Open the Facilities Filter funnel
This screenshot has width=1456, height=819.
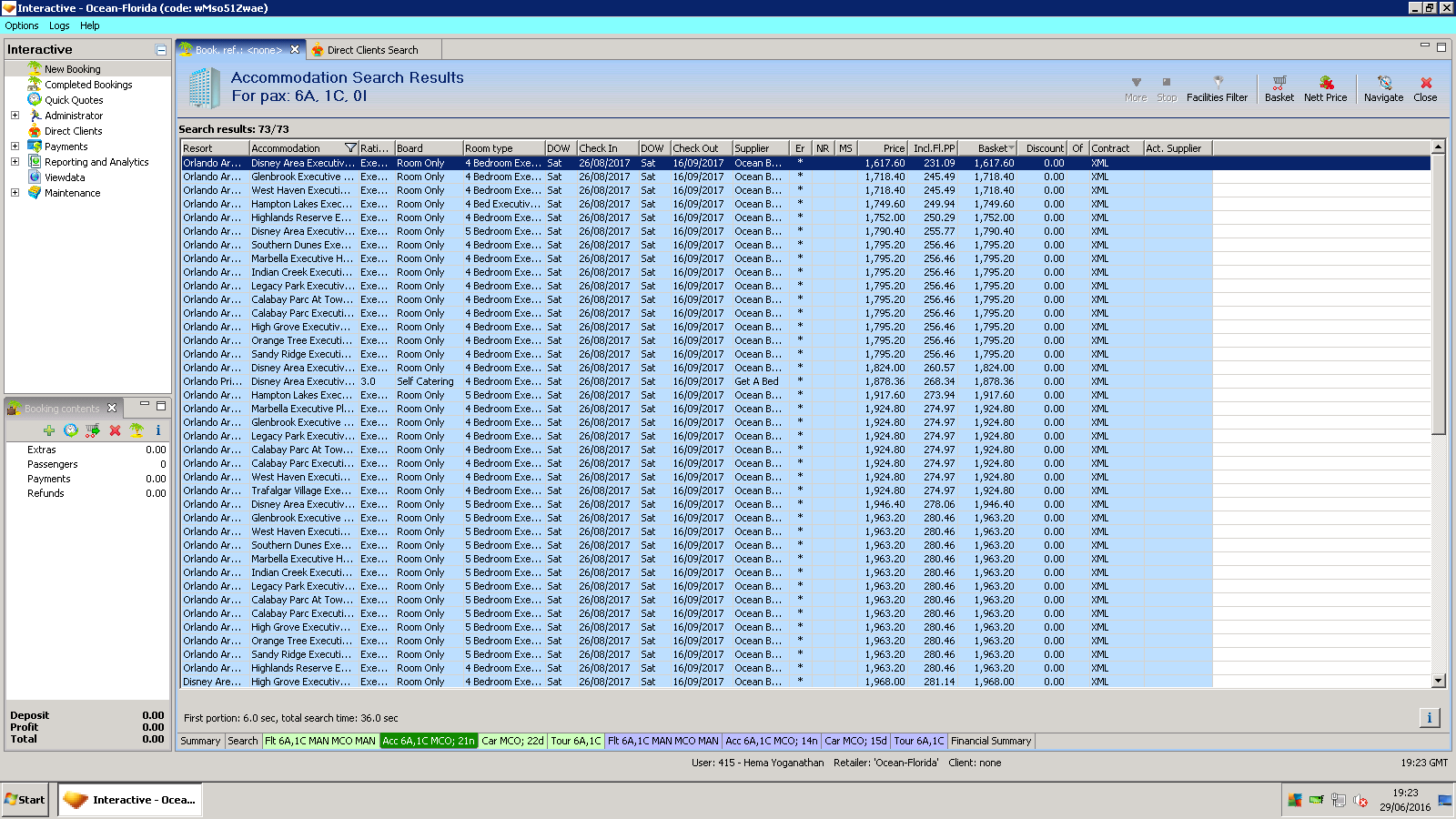coord(1217,87)
